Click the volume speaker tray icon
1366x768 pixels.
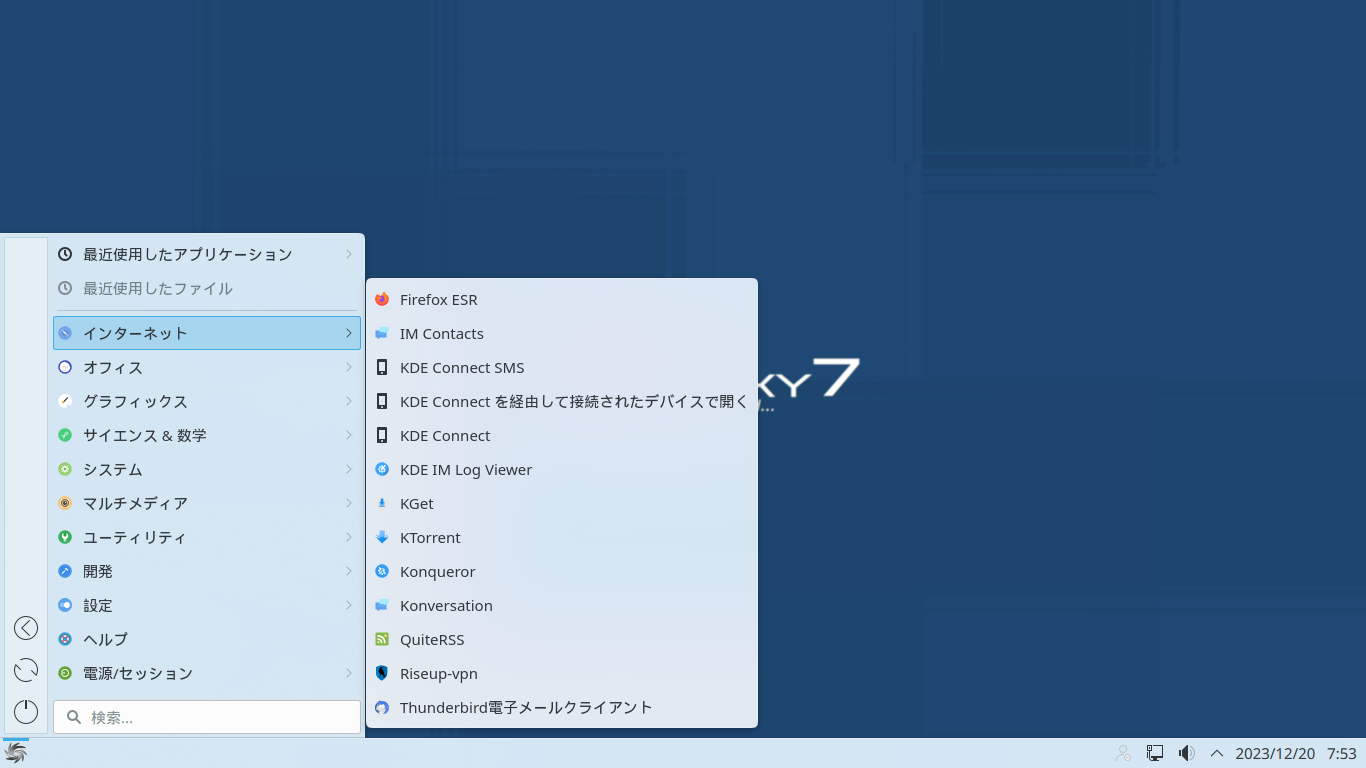(x=1186, y=753)
